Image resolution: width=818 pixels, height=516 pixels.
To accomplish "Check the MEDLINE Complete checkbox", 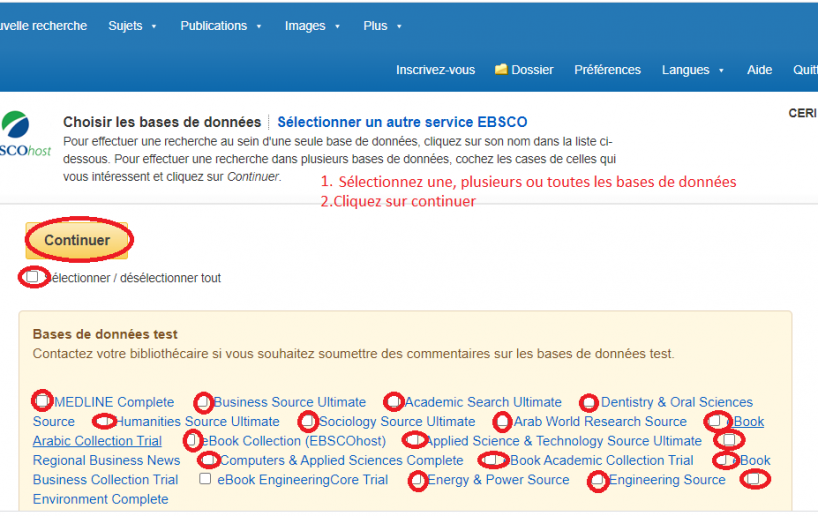I will (42, 402).
